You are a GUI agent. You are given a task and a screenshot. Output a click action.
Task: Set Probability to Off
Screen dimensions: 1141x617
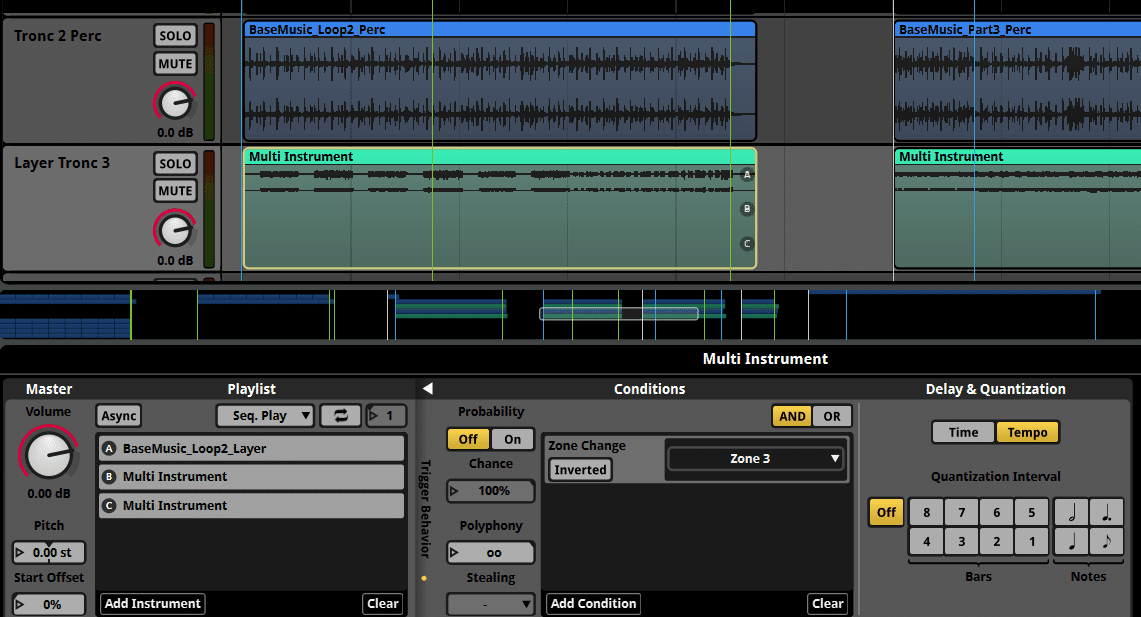coord(468,439)
